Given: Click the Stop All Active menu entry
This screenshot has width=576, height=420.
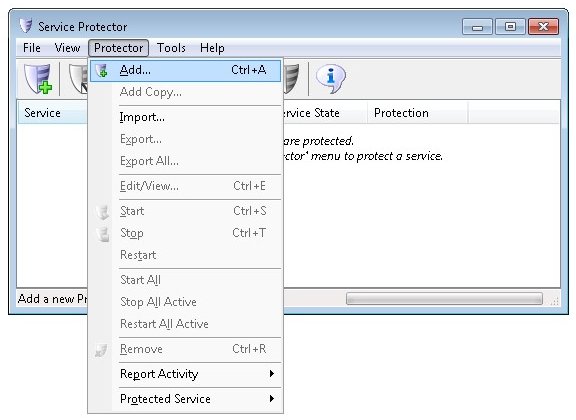Looking at the screenshot, I should point(186,302).
